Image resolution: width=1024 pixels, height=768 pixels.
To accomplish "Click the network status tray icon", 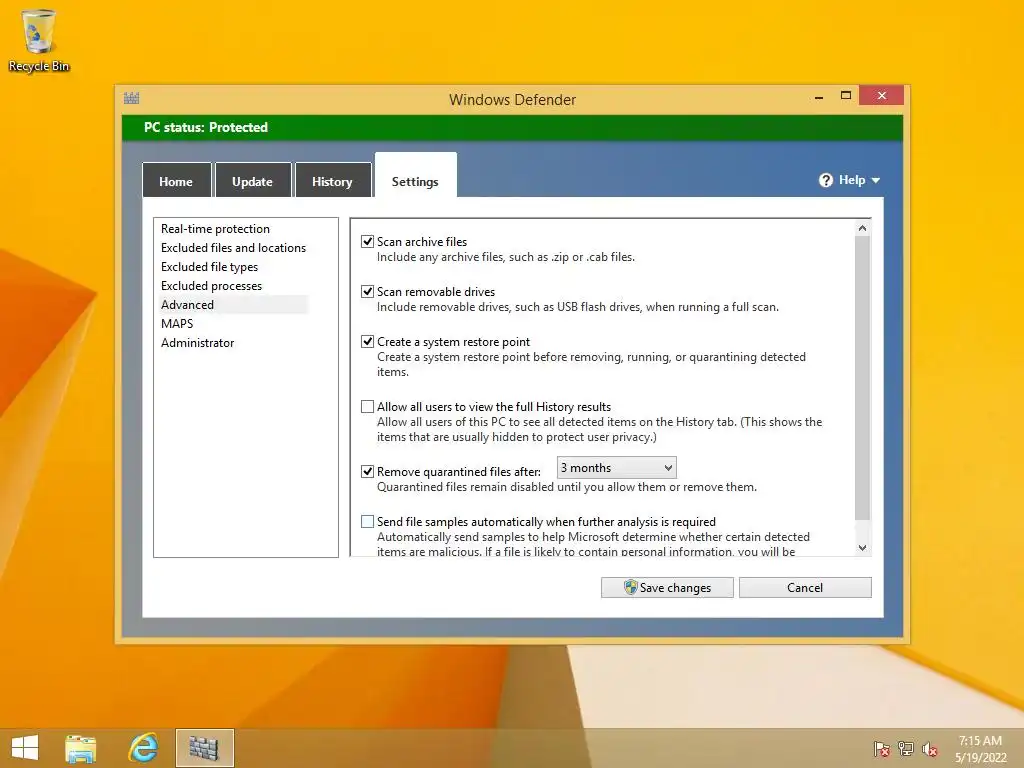I will 906,748.
